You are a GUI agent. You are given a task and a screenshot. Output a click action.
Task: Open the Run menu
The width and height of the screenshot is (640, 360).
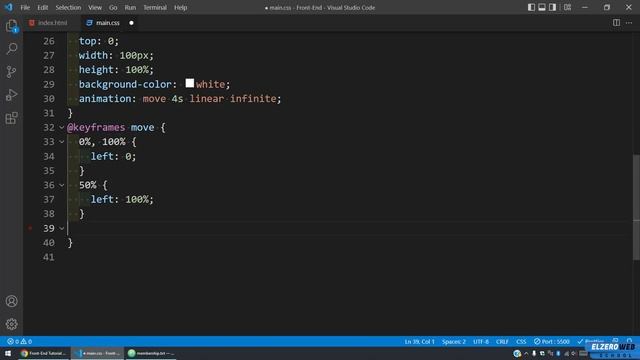130,7
